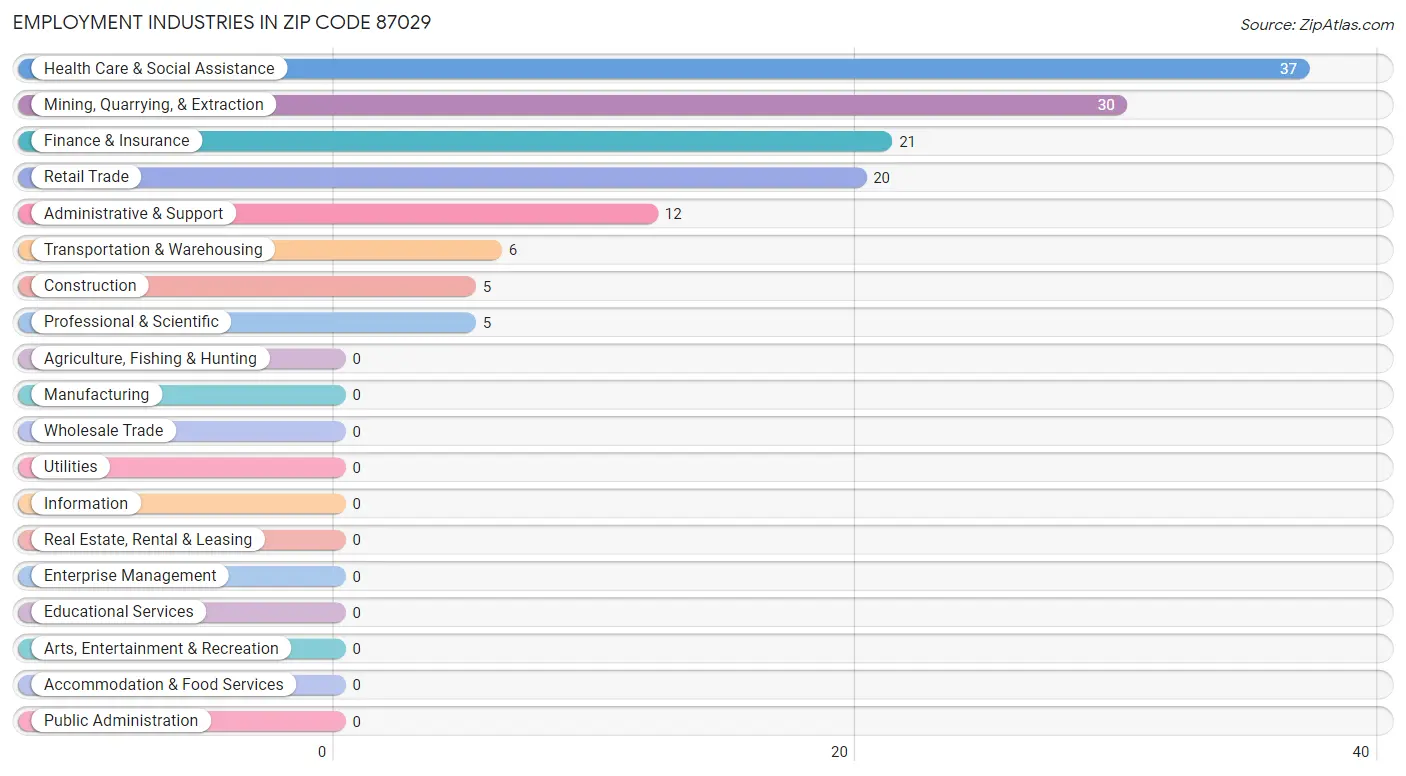
Task: Click the Educational Services label
Action: [119, 612]
